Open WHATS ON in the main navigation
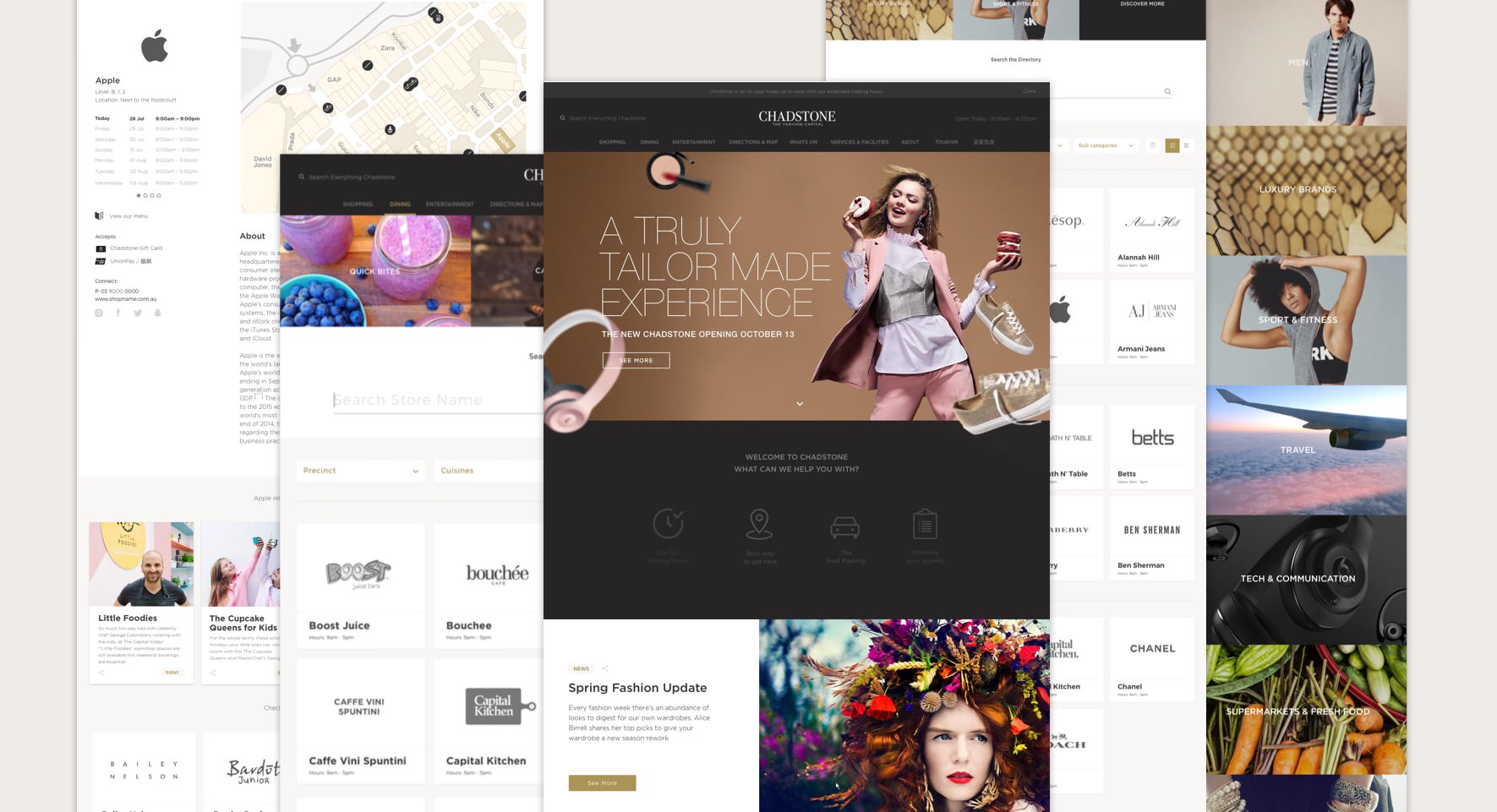This screenshot has width=1497, height=812. tap(803, 142)
